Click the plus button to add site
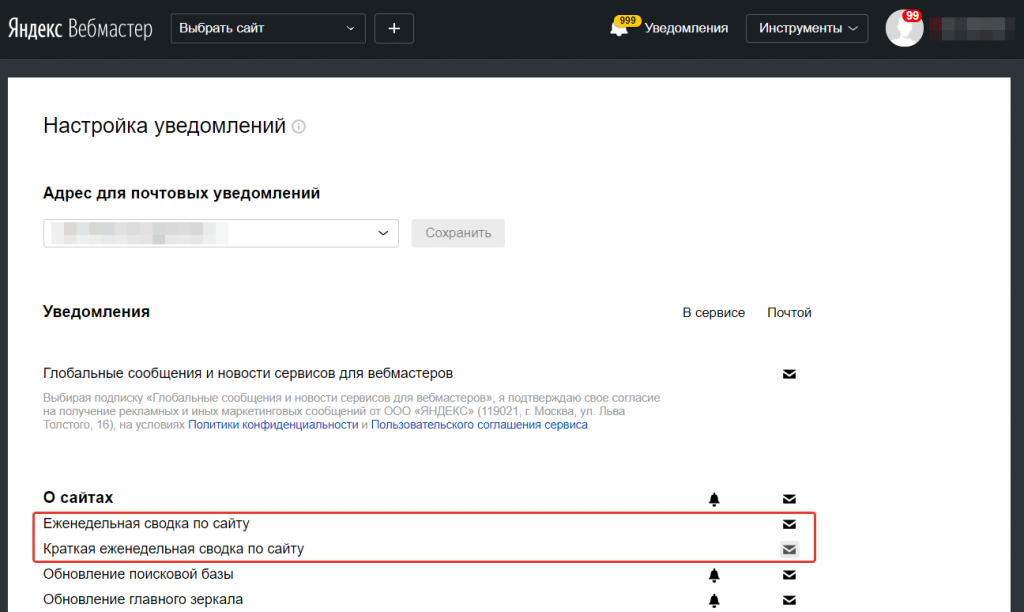This screenshot has height=612, width=1024. [394, 29]
